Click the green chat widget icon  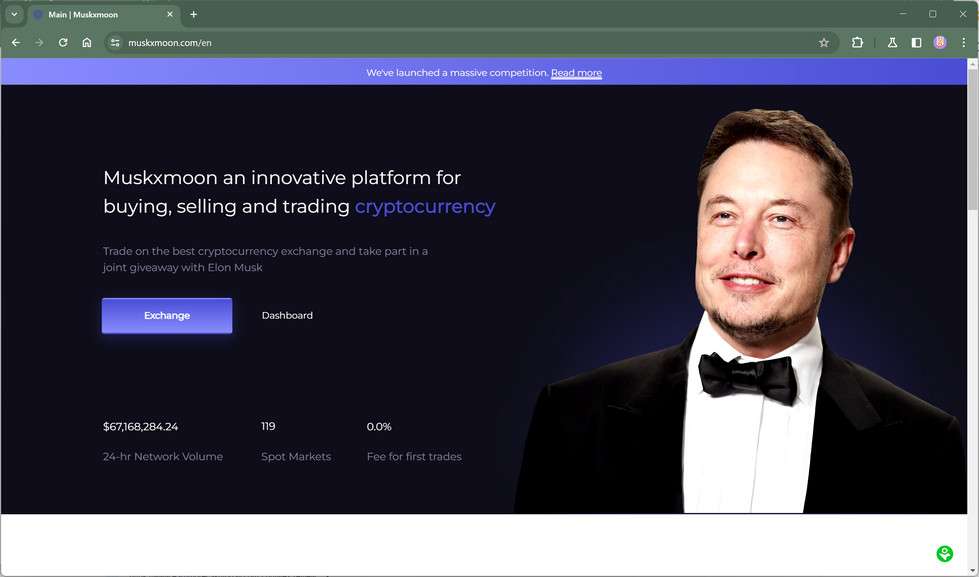pos(944,554)
